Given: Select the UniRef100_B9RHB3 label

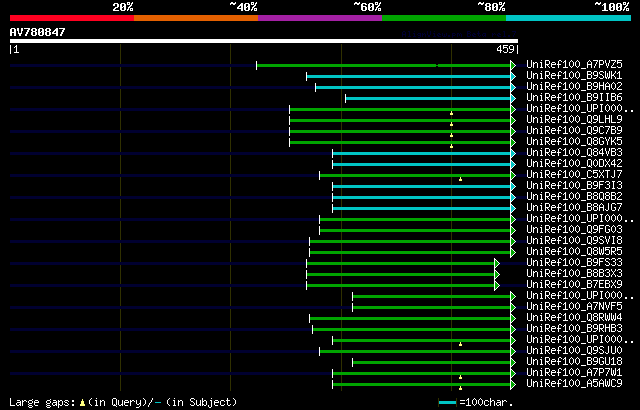Looking at the screenshot, I should [x=574, y=329].
